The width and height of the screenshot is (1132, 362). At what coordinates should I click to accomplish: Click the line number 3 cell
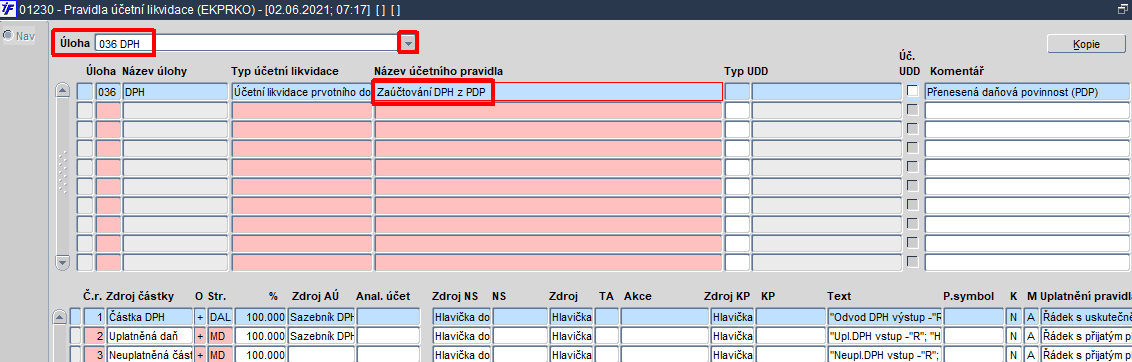(94, 355)
